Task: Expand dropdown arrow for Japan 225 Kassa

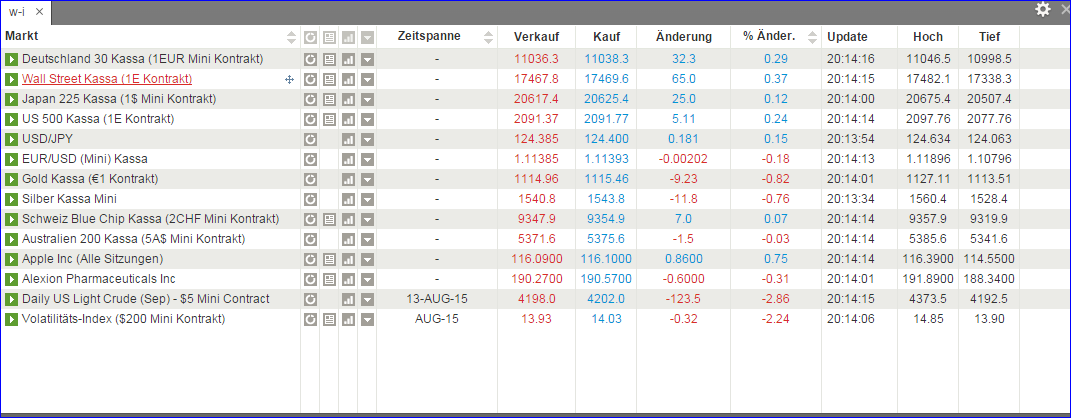Action: point(367,100)
